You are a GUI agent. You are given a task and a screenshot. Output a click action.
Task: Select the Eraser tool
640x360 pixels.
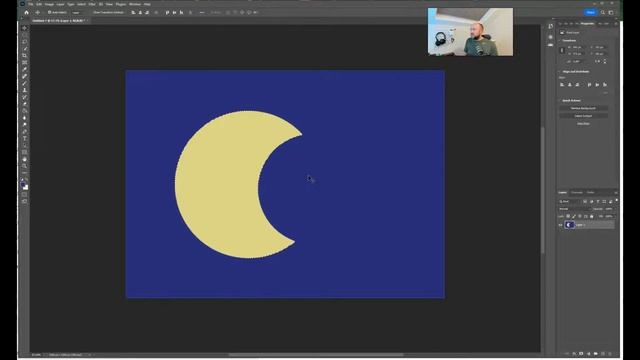click(24, 104)
